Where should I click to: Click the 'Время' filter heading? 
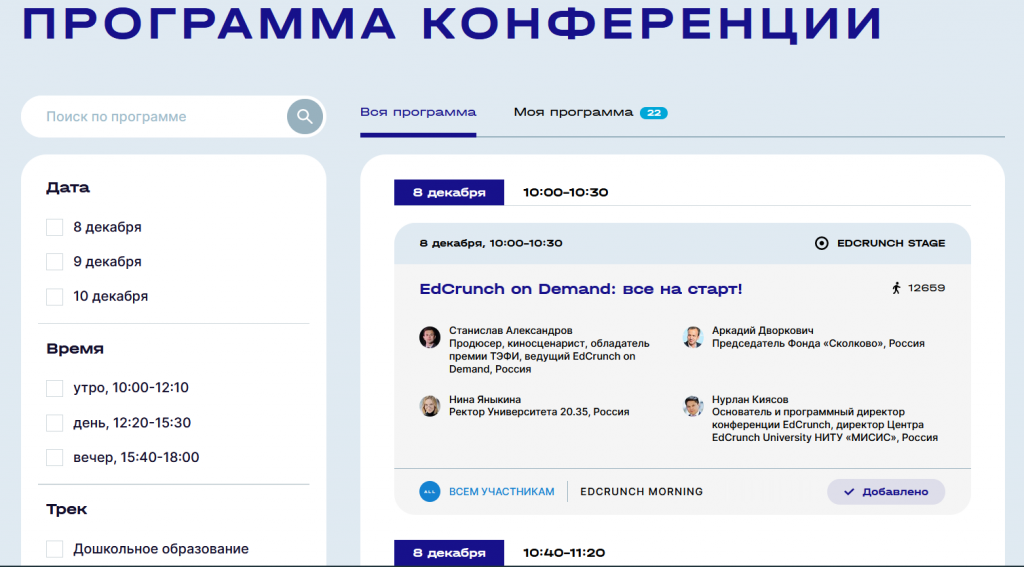[x=75, y=349]
